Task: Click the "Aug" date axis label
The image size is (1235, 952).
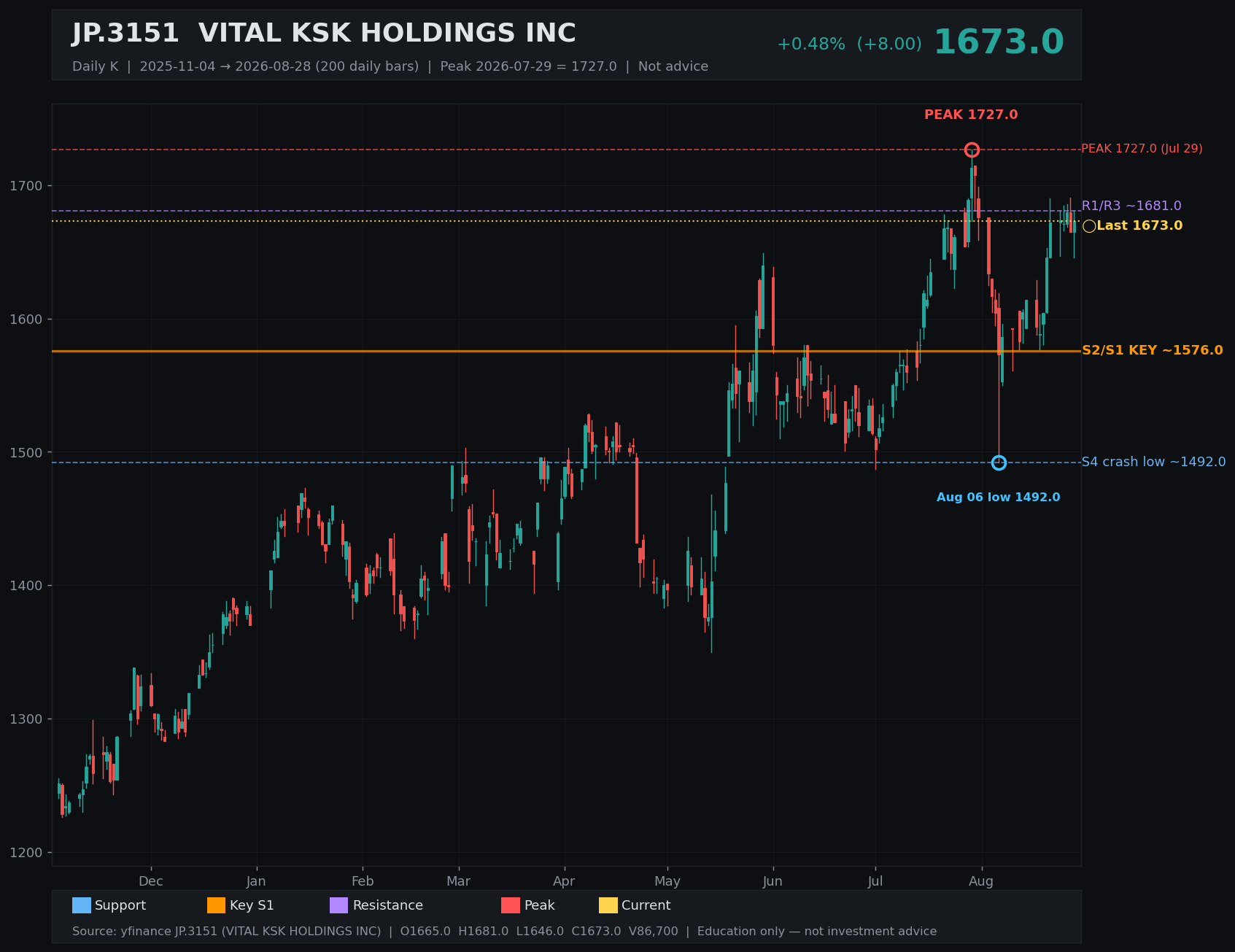Action: tap(981, 881)
